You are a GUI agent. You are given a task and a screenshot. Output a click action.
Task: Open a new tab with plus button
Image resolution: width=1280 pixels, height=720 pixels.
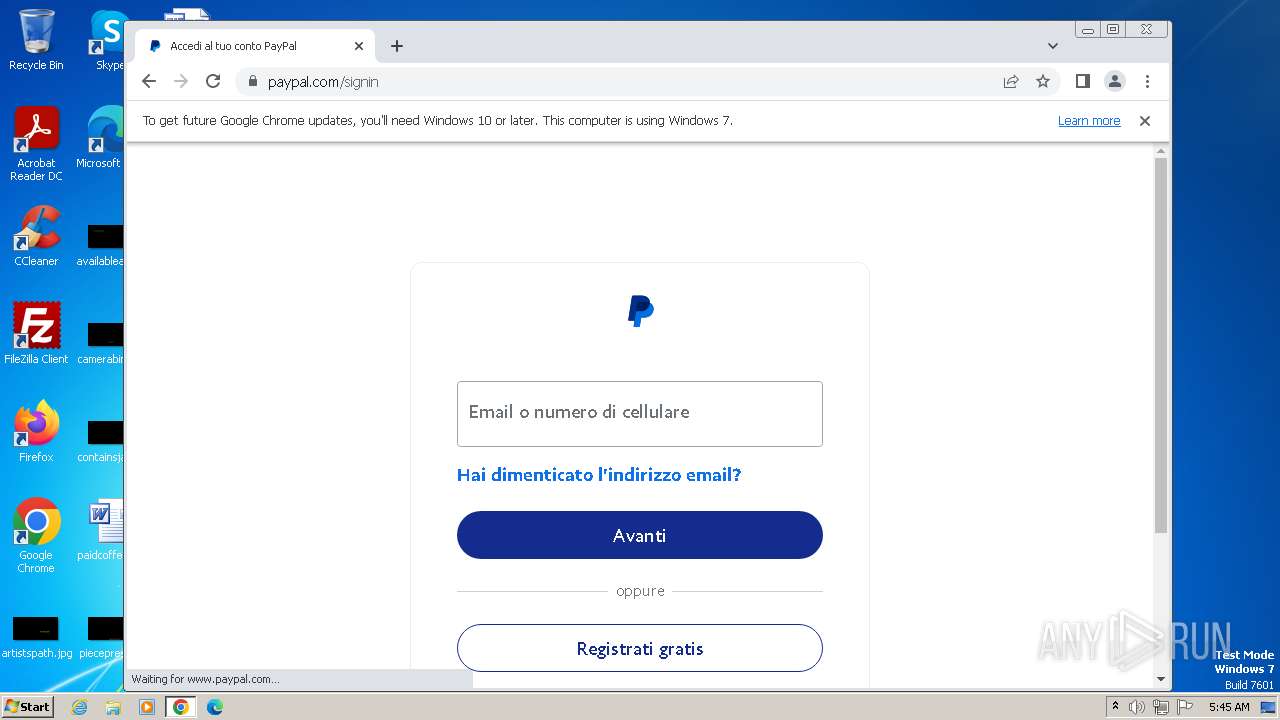click(x=397, y=46)
